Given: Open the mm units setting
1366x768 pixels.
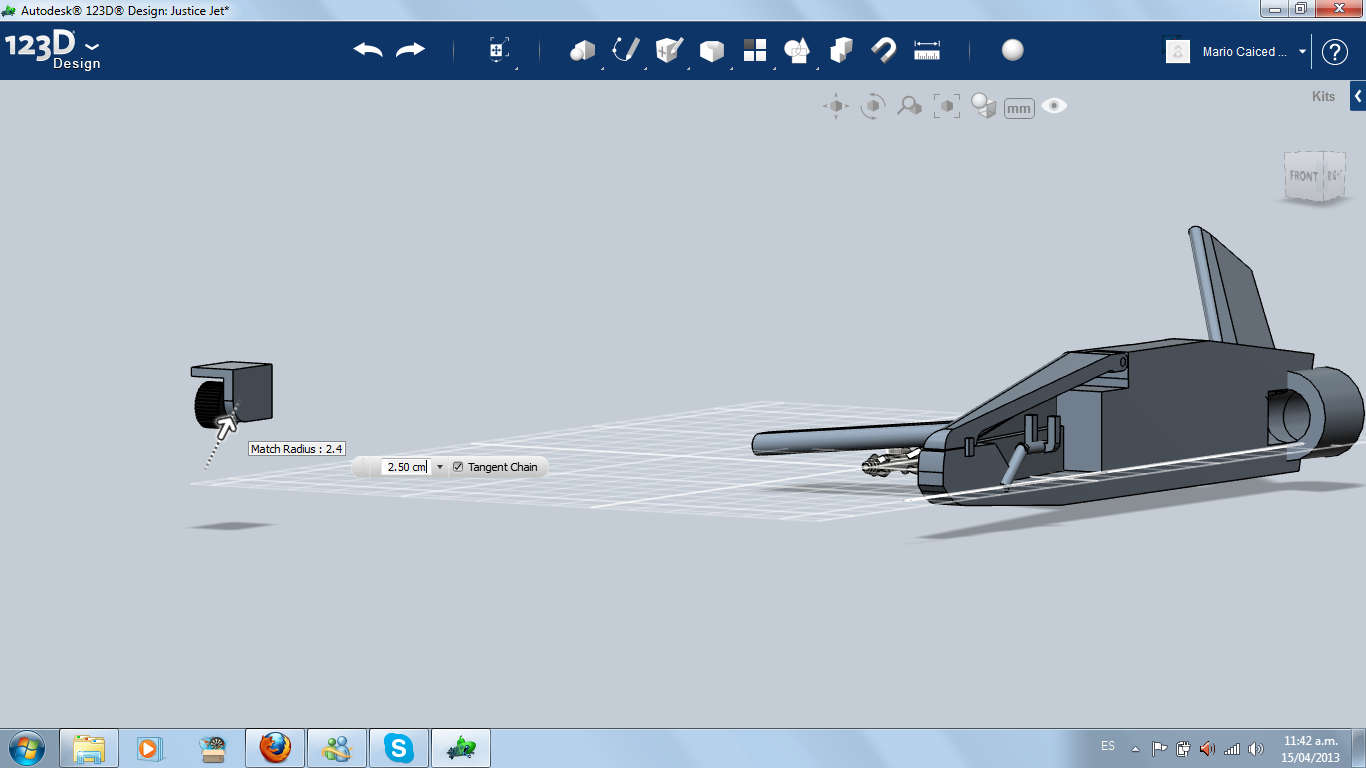Looking at the screenshot, I should click(1019, 108).
